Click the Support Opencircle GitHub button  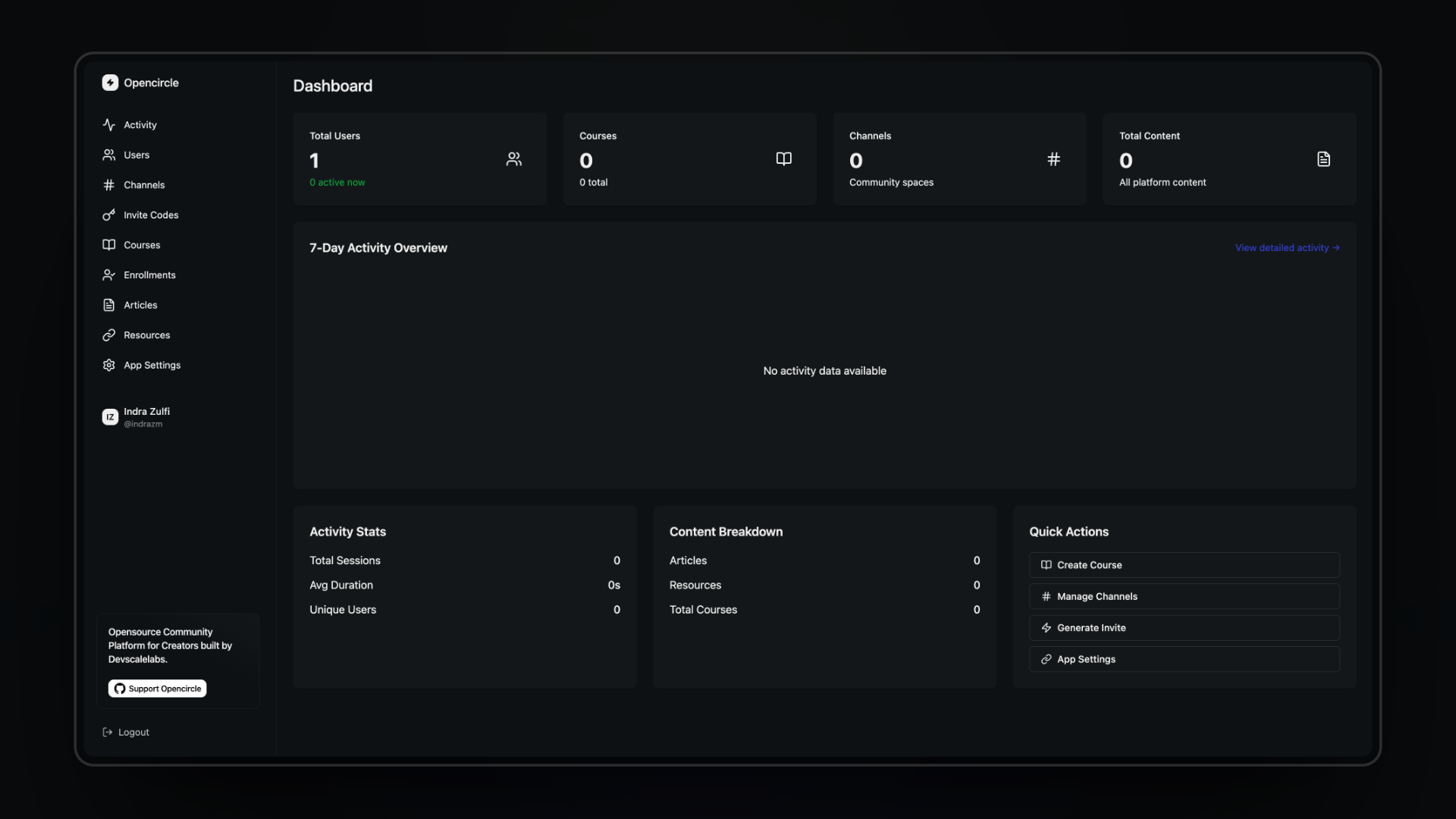tap(156, 688)
